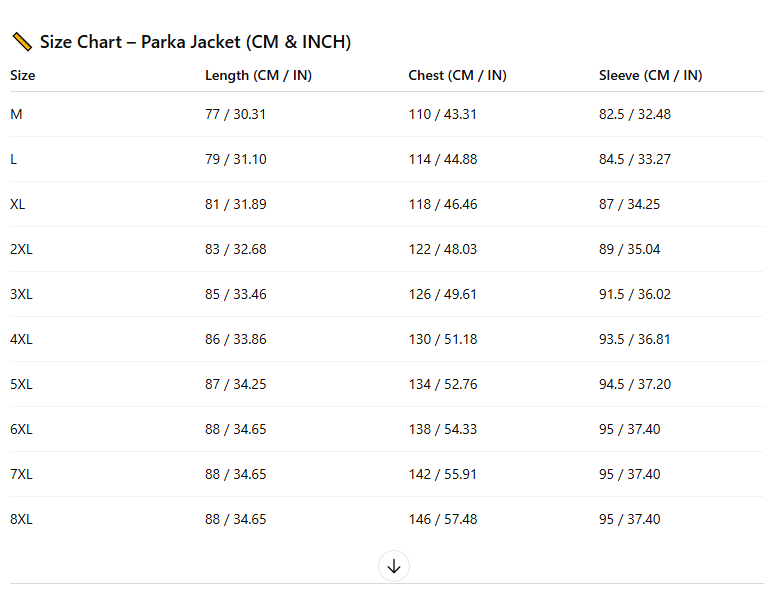Click the Sleeve (CM / IN) column header
The image size is (764, 592).
(x=650, y=75)
